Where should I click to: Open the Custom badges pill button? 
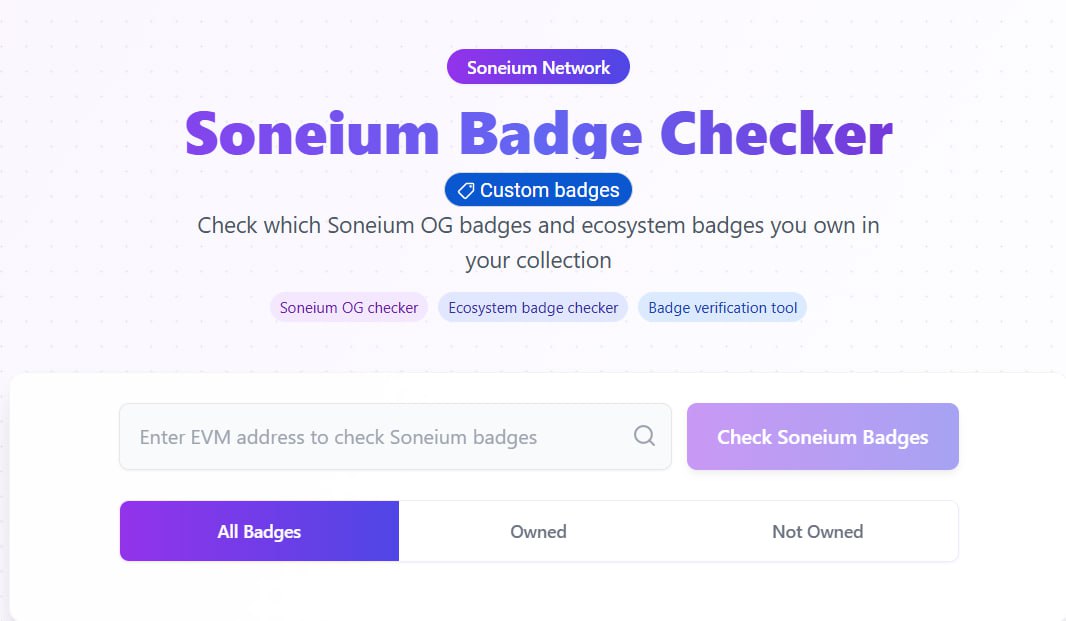tap(538, 190)
